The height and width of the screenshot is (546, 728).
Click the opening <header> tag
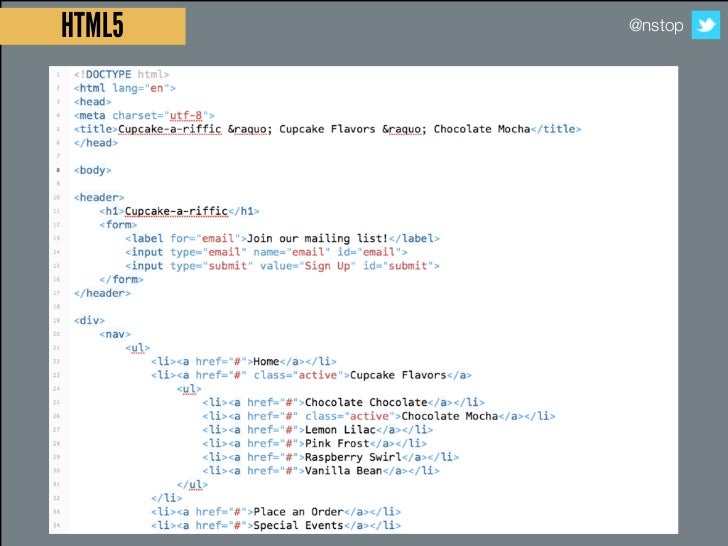(99, 197)
